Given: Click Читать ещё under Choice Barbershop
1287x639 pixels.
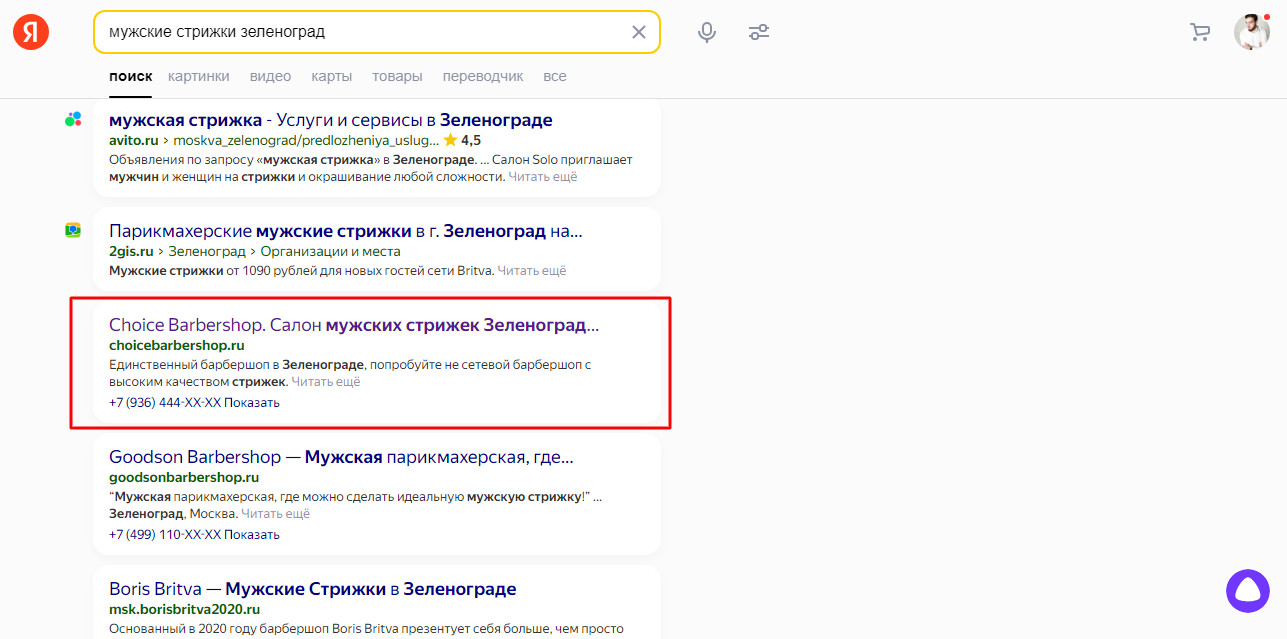Looking at the screenshot, I should tap(326, 381).
